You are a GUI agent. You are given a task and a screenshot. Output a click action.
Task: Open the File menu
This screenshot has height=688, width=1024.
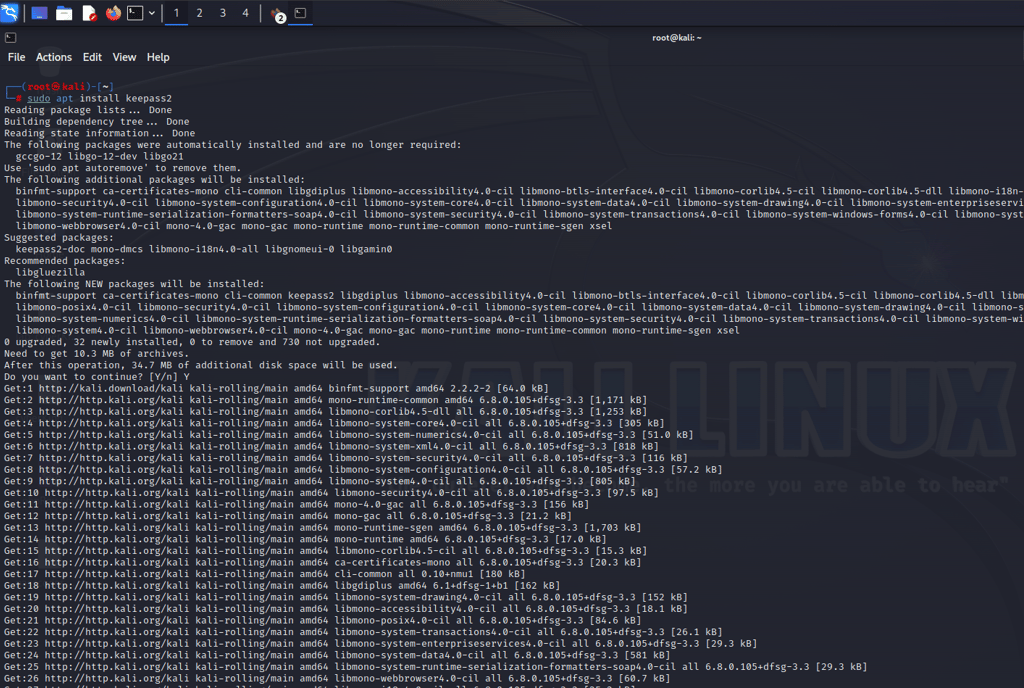pyautogui.click(x=16, y=57)
